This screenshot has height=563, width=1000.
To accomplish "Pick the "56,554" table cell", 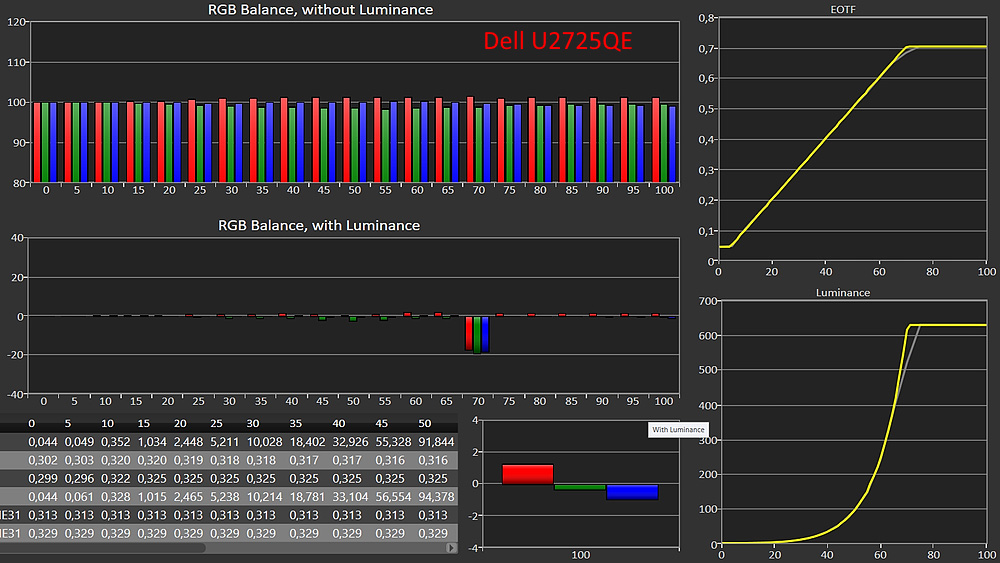I will click(393, 497).
